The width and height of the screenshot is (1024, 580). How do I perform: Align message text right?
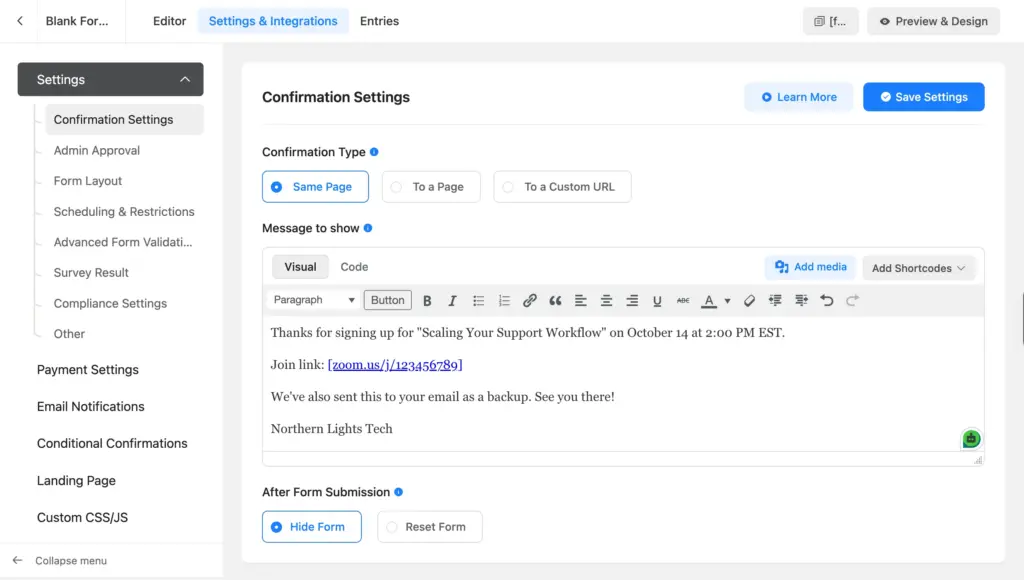click(x=632, y=300)
